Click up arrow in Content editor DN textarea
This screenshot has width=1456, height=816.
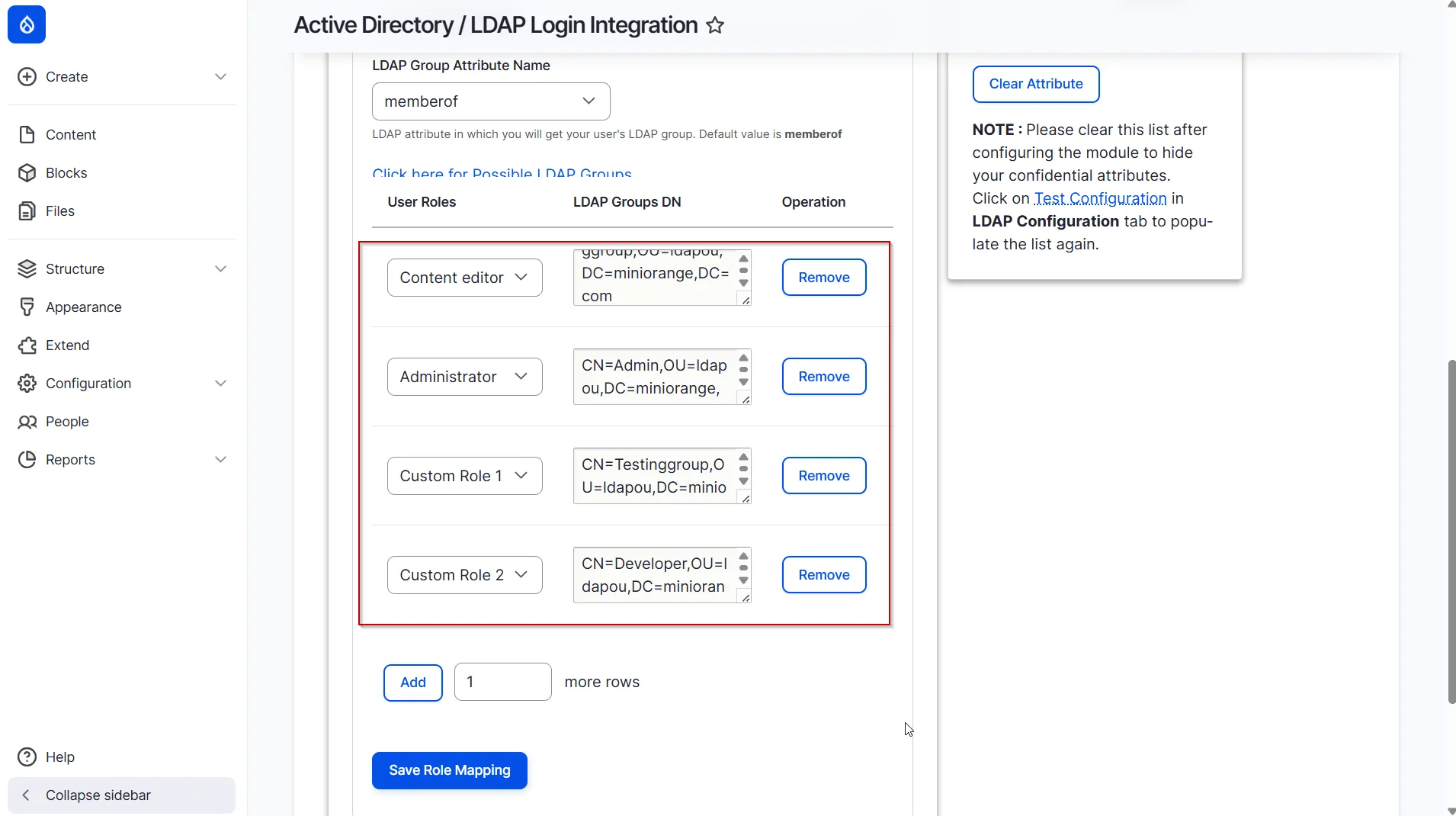(743, 259)
